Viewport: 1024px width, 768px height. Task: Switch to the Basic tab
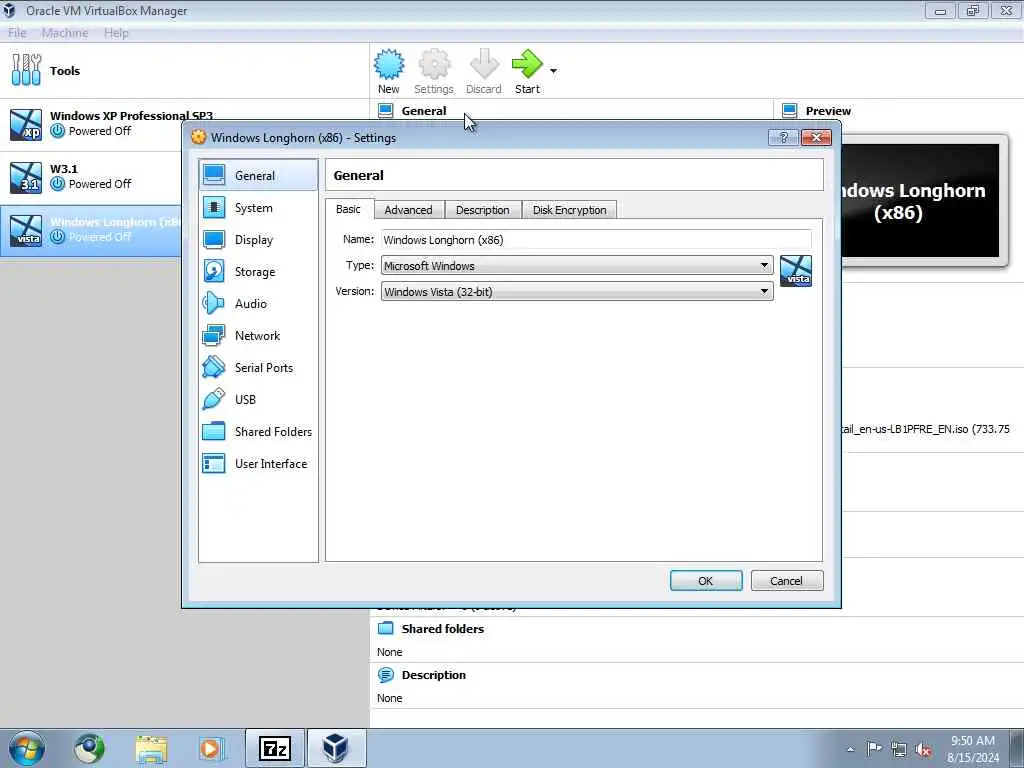click(348, 209)
